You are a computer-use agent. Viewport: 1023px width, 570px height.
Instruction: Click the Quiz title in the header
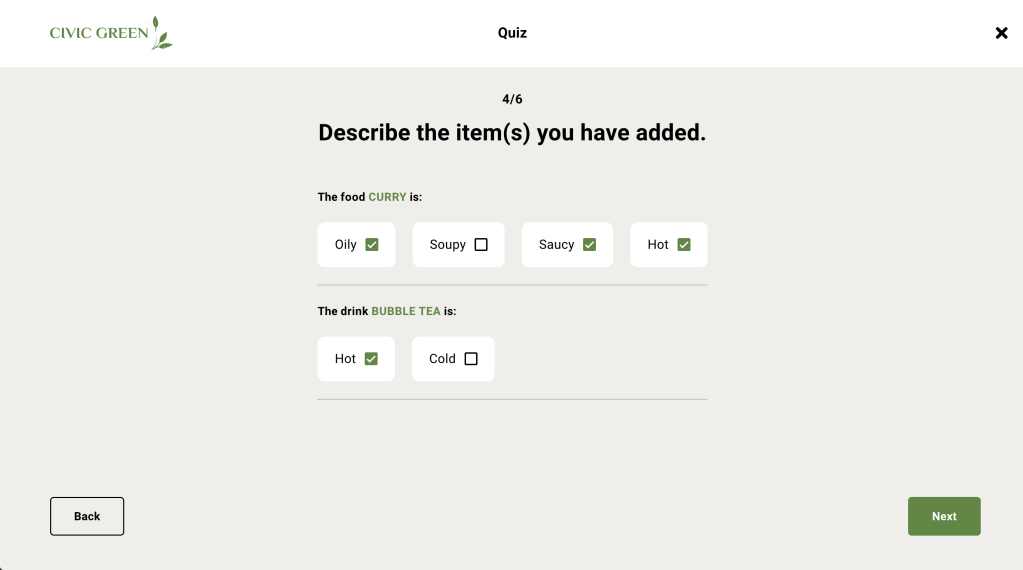point(512,33)
